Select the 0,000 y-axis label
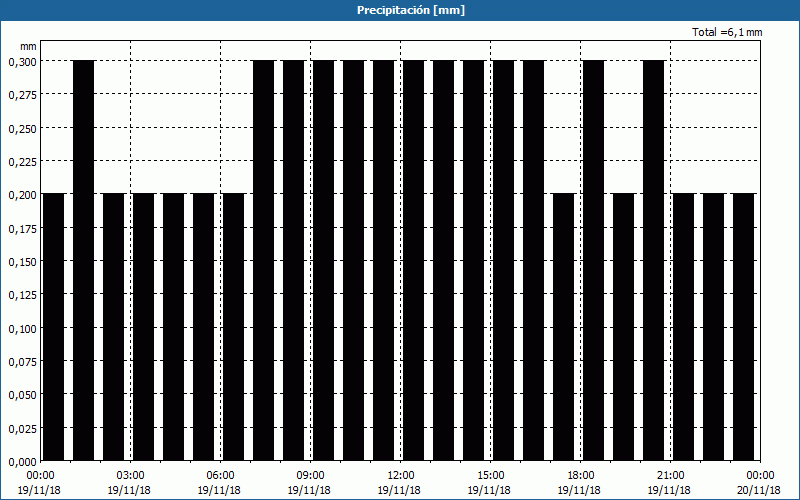Image resolution: width=800 pixels, height=500 pixels. pyautogui.click(x=22, y=462)
